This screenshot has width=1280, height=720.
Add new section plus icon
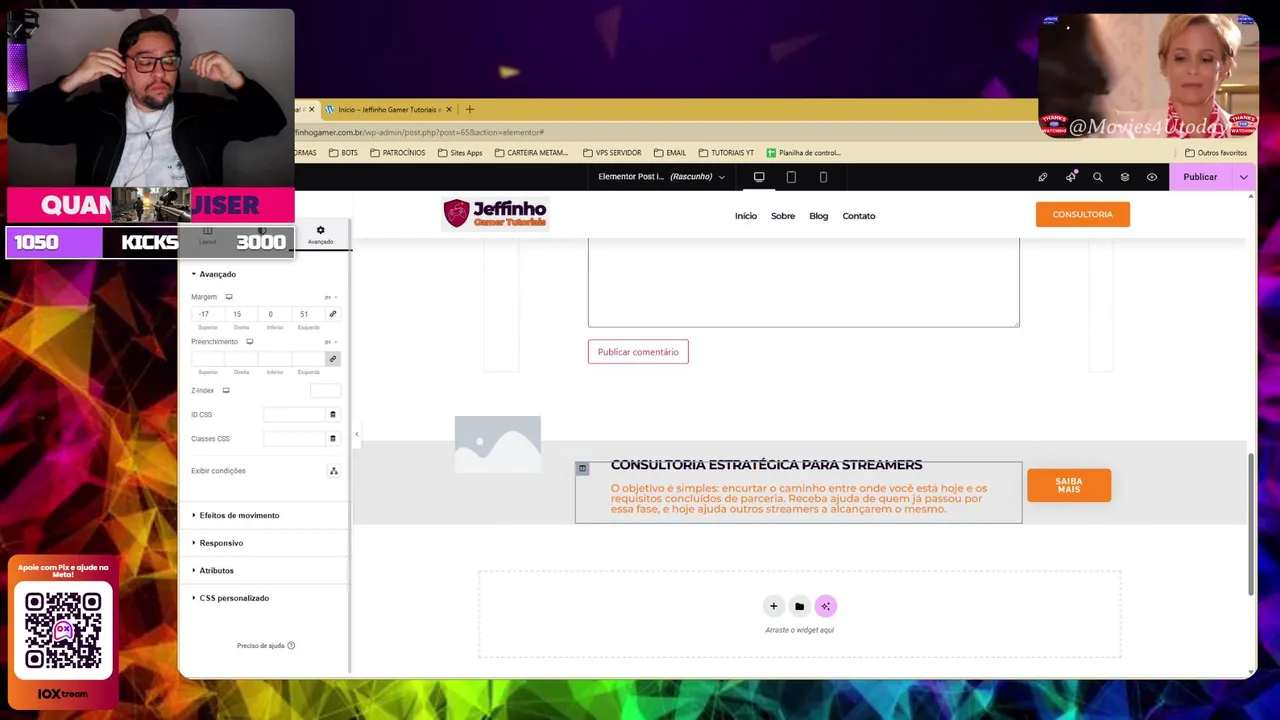[x=773, y=606]
